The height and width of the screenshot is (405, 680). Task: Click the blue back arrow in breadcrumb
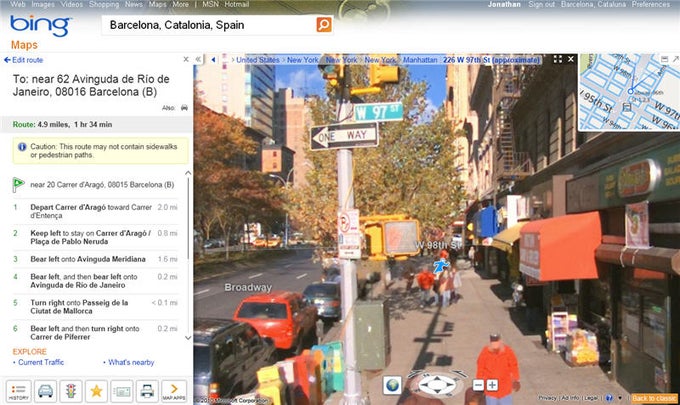[213, 60]
